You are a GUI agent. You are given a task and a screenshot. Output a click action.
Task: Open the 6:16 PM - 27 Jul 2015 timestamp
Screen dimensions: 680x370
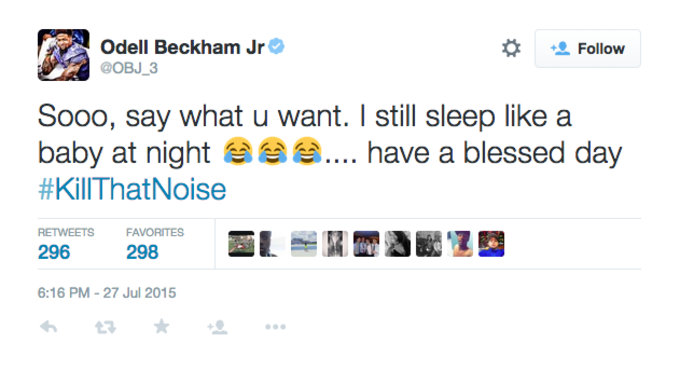[x=107, y=293]
